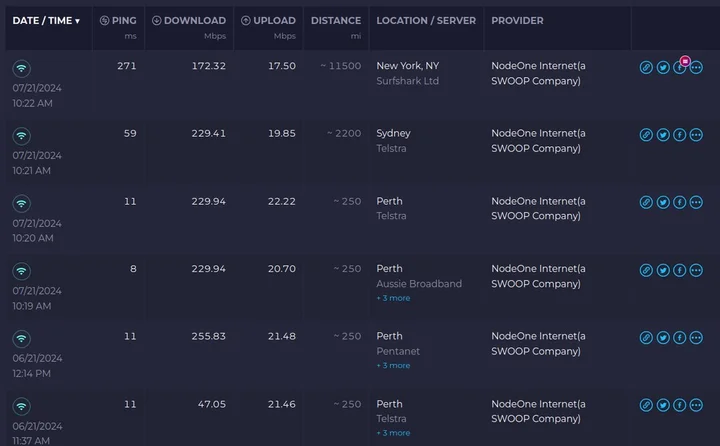Expand '+3 more' under Aussie Broadband
The image size is (720, 446).
(393, 298)
